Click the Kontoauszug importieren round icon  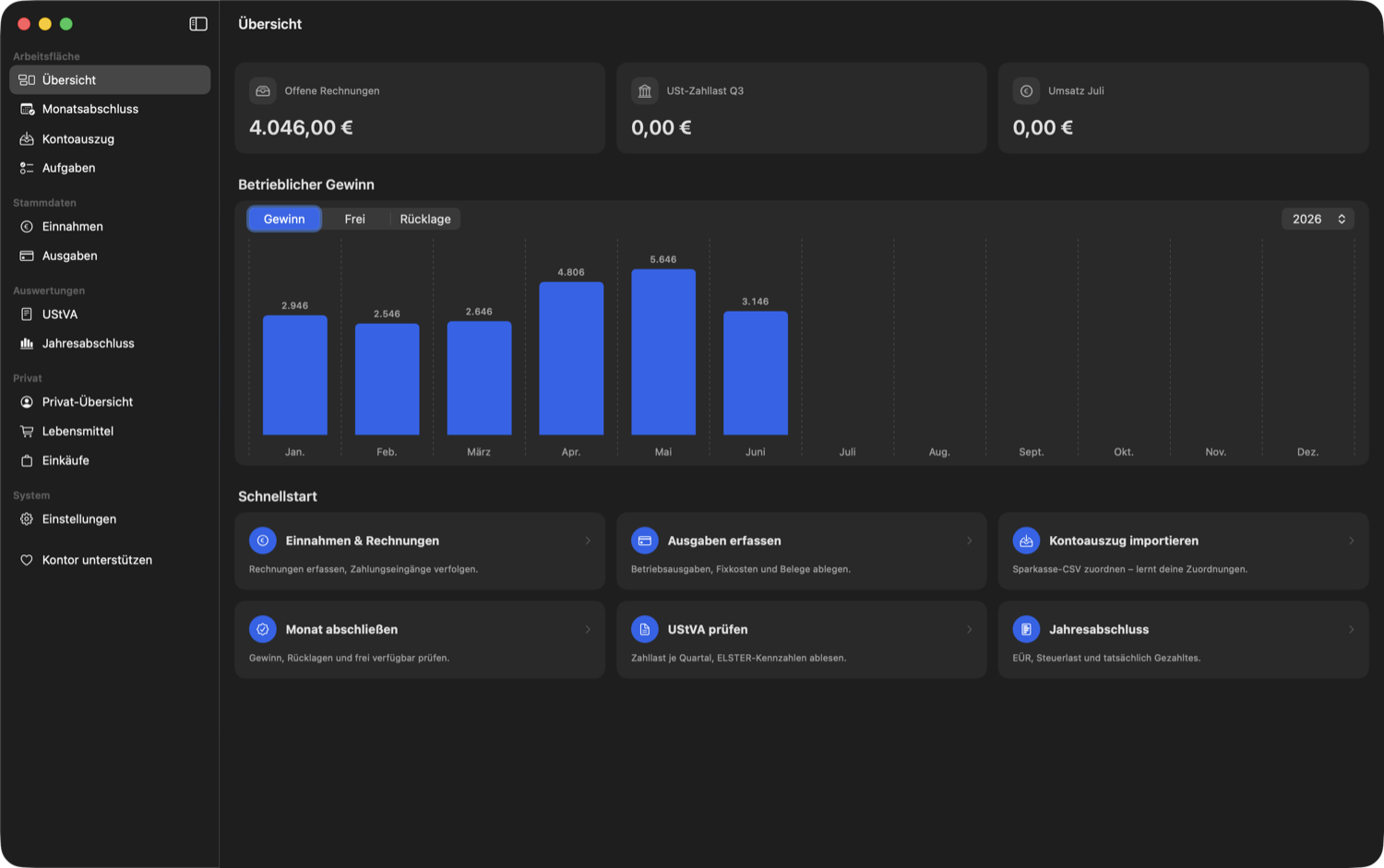click(1026, 541)
